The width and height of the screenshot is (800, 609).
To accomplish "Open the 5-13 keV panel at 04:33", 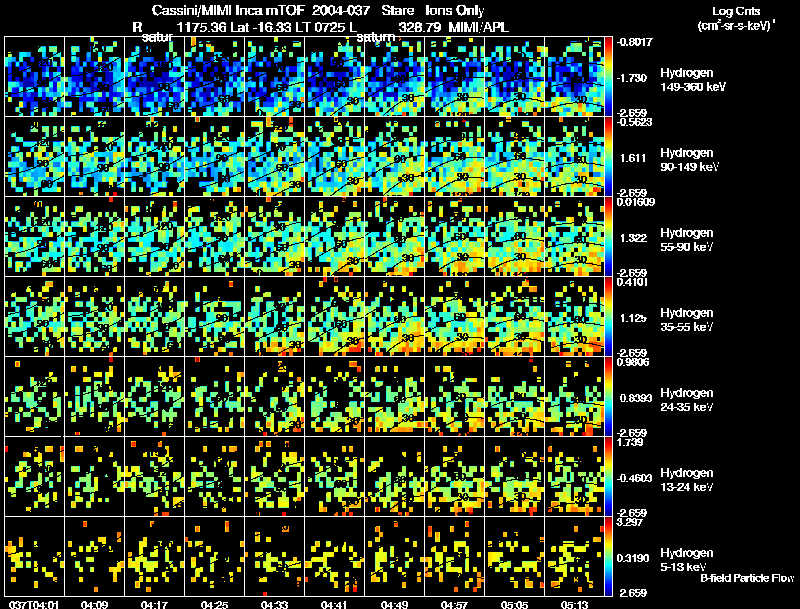I will (x=274, y=557).
